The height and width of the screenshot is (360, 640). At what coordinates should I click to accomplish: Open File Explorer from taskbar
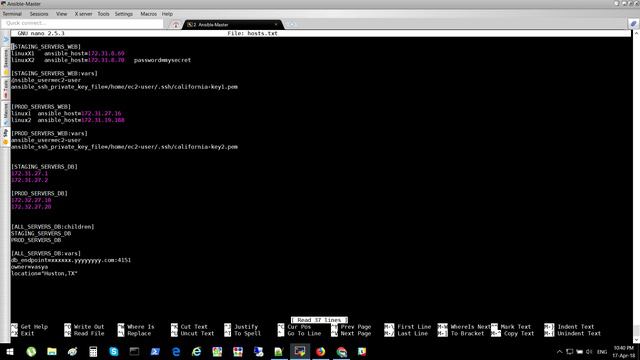(52, 352)
